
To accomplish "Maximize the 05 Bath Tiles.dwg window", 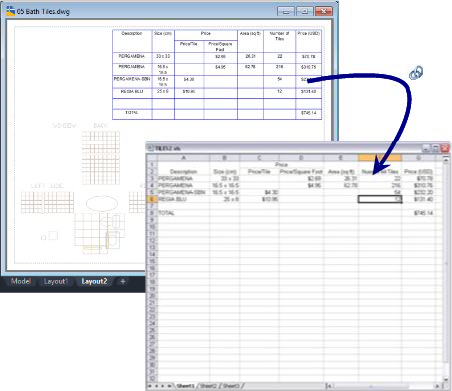I will (305, 11).
